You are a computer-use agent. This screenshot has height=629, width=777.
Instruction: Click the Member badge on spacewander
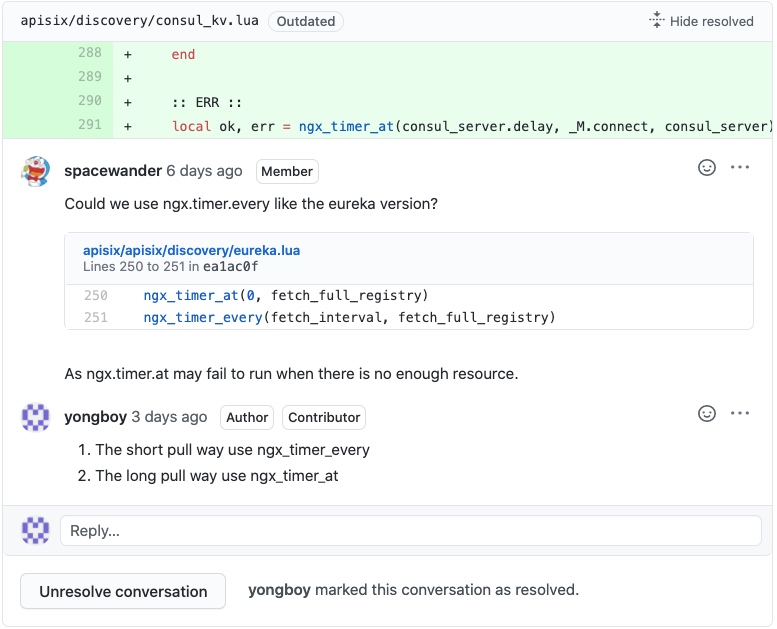[x=287, y=172]
